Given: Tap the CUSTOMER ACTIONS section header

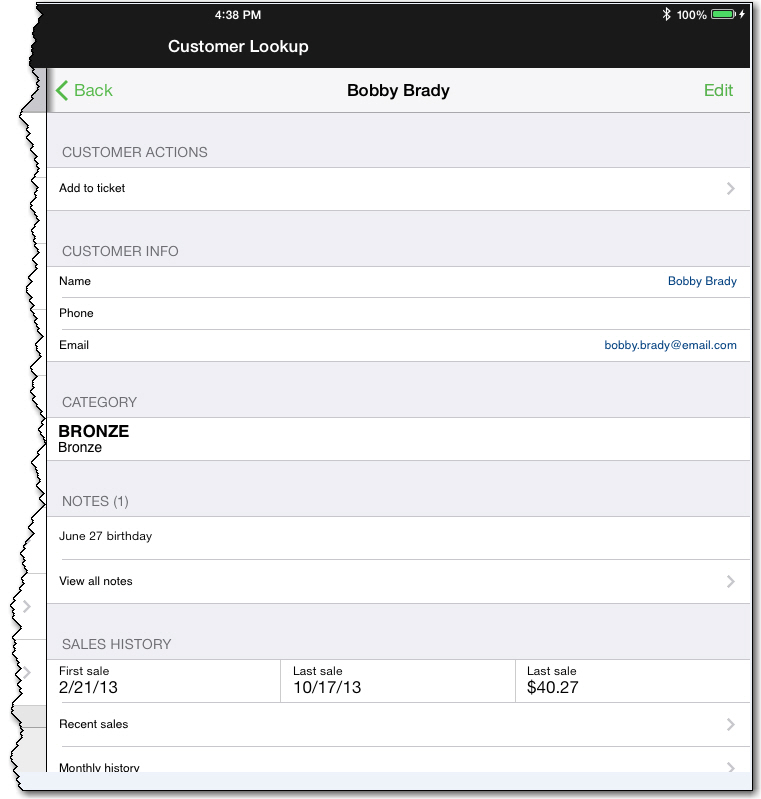Looking at the screenshot, I should pos(135,152).
